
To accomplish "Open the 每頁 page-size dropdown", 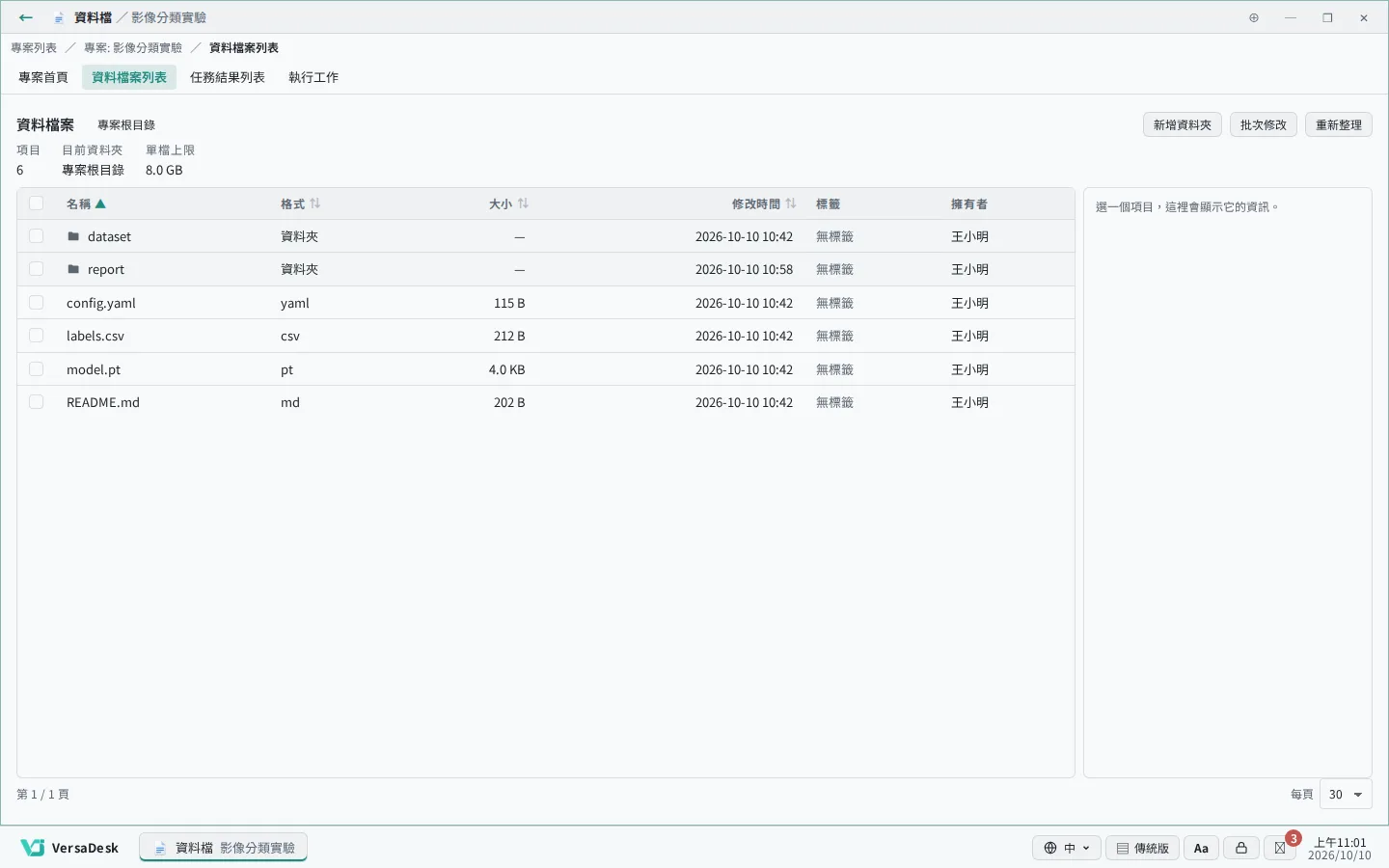I will (1346, 795).
